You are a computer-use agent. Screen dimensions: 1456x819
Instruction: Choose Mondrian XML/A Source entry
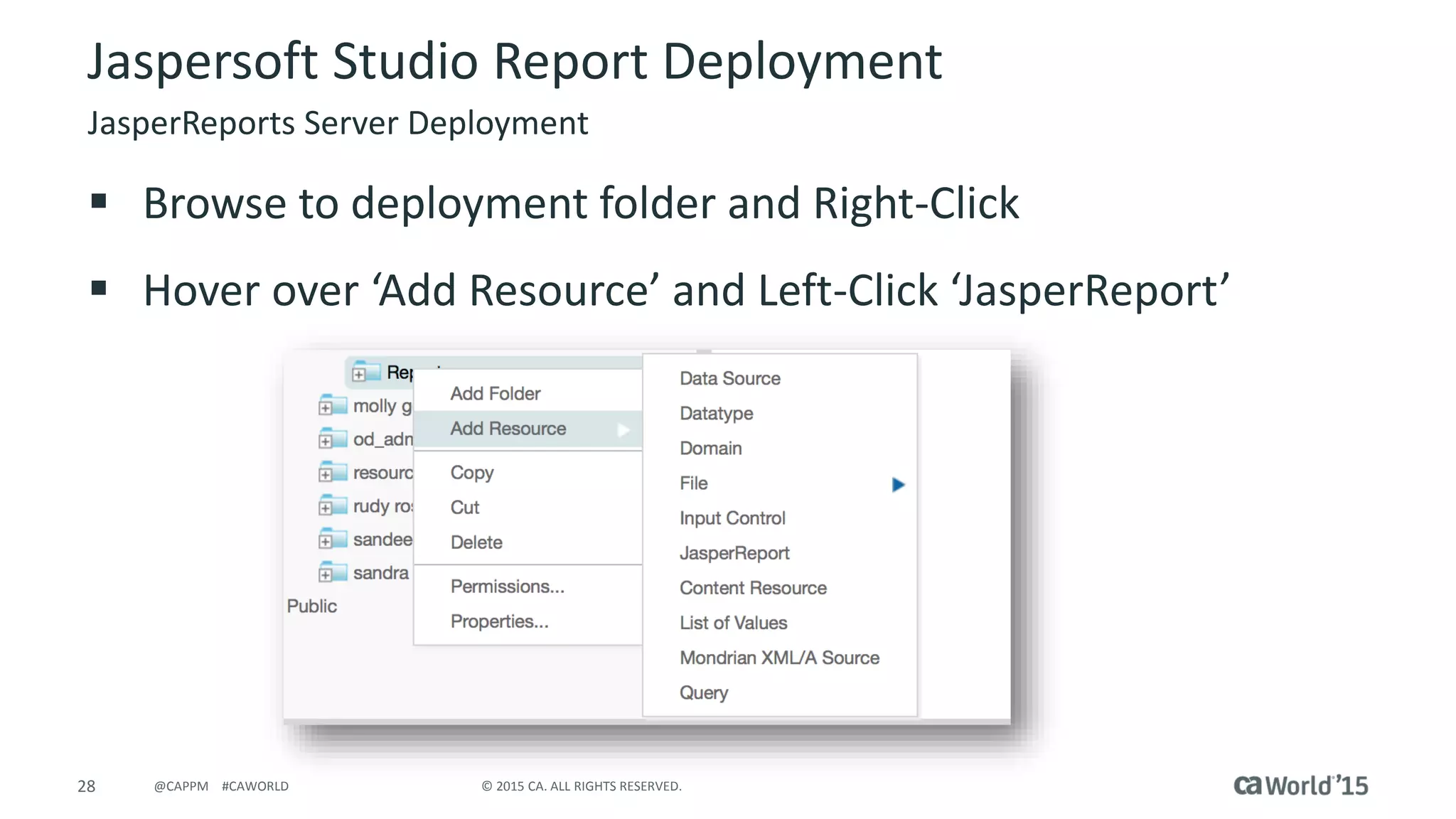(779, 658)
